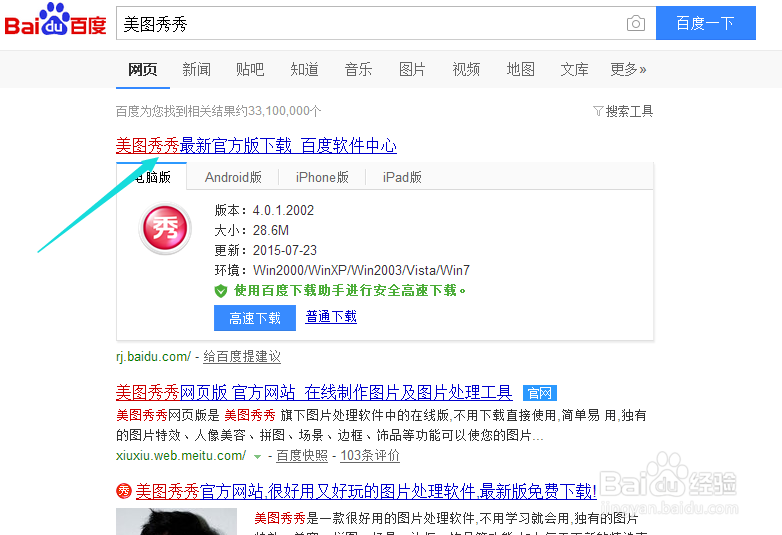Open 美图秀秀网页版 官方网站 result link
The height and width of the screenshot is (535, 782).
coord(314,393)
